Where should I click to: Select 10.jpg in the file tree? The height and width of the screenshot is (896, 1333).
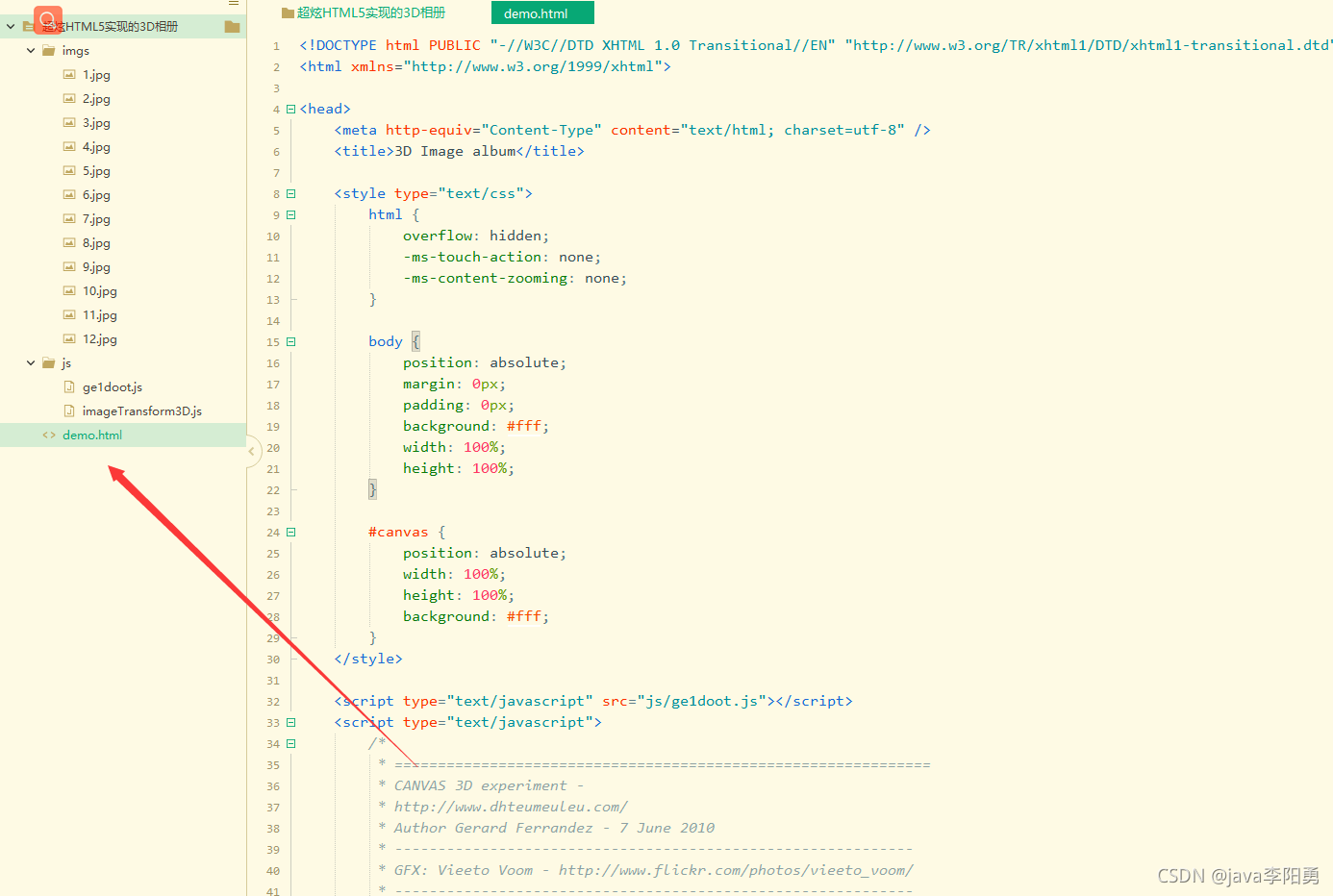pyautogui.click(x=99, y=290)
